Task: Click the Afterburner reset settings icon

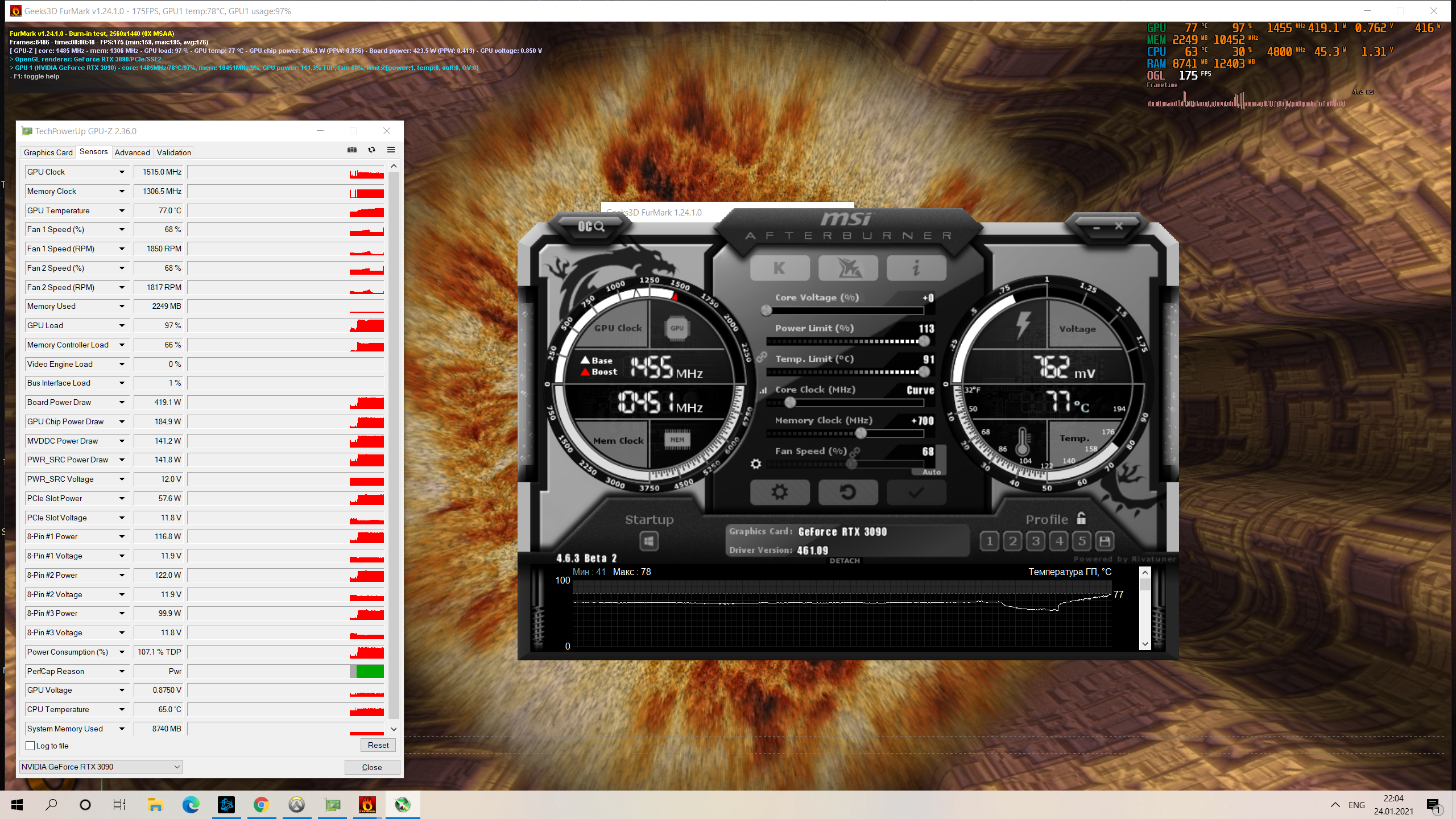Action: coord(847,492)
